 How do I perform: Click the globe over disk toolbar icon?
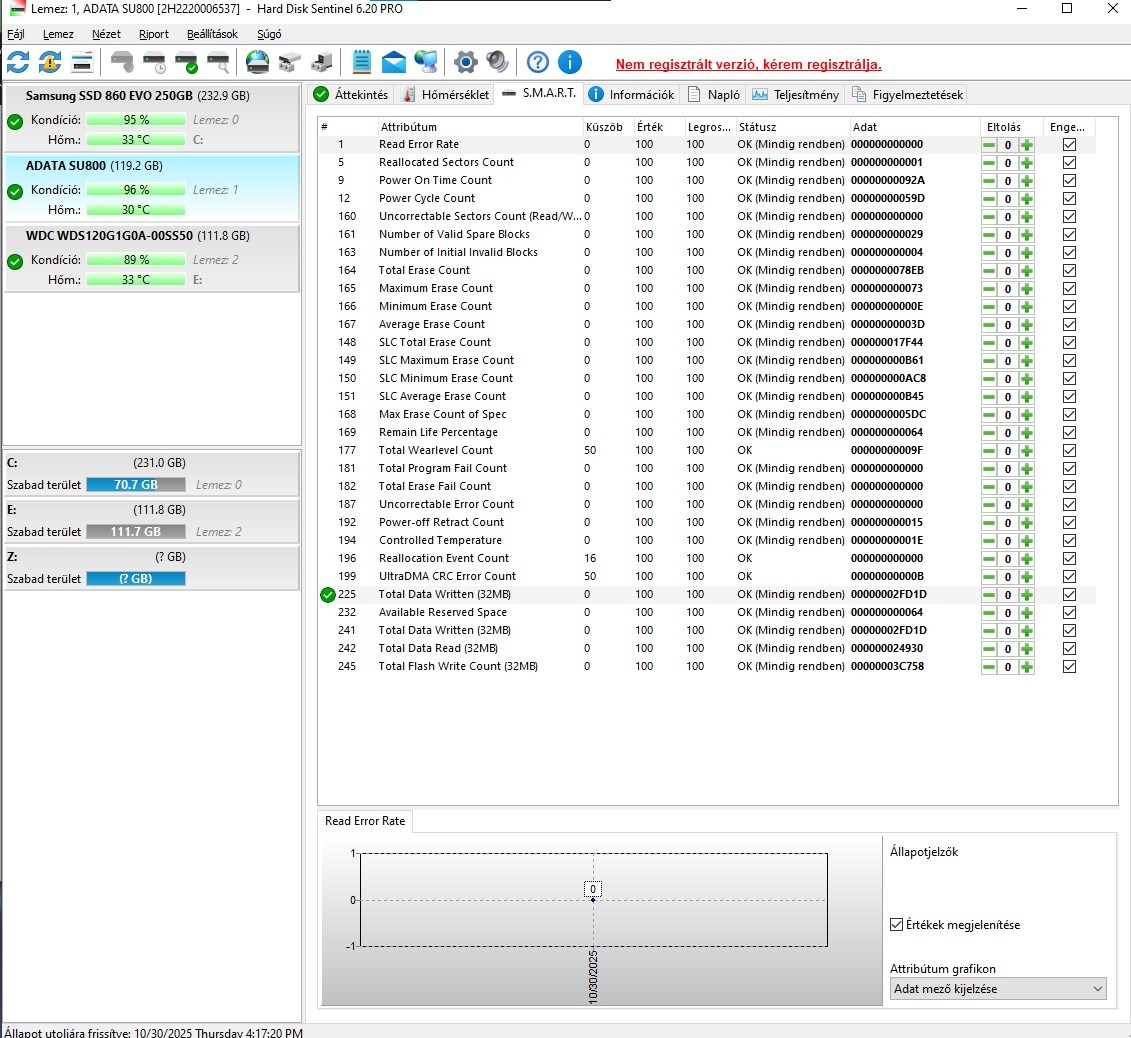coord(258,63)
